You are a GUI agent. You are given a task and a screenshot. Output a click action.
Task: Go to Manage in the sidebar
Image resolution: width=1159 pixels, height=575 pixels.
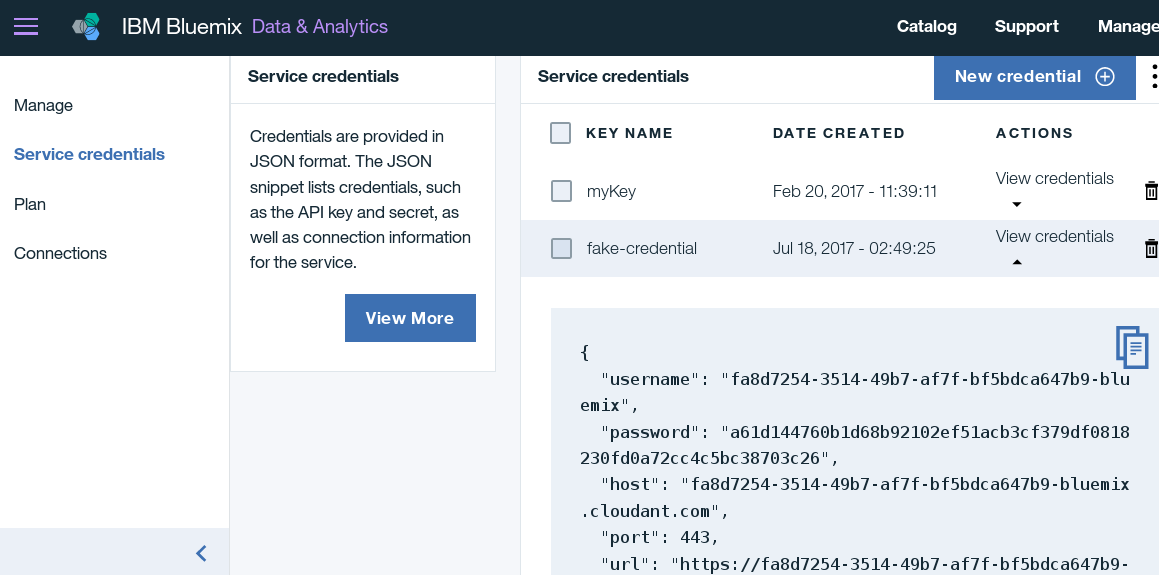click(44, 105)
